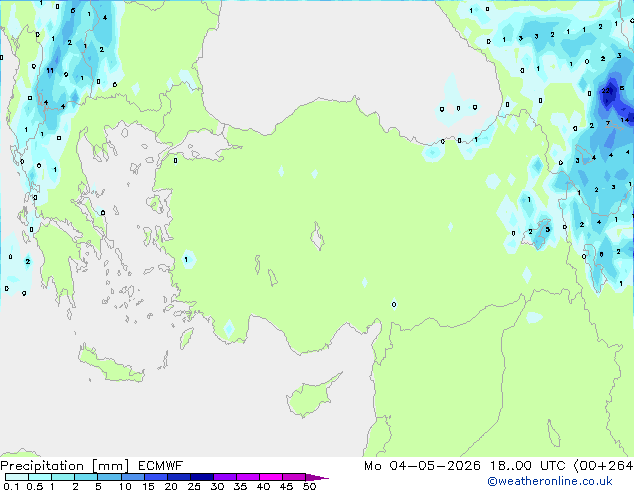
Task: Click the 1–2 mm legend color swatch
Action: pos(63,477)
